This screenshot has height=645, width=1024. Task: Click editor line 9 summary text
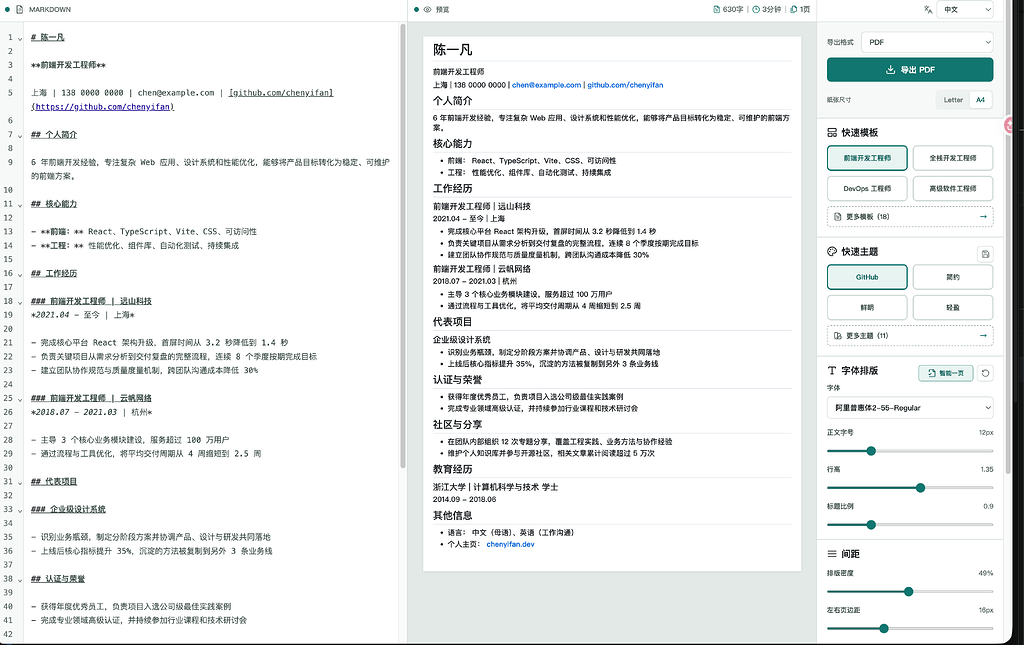[210, 169]
